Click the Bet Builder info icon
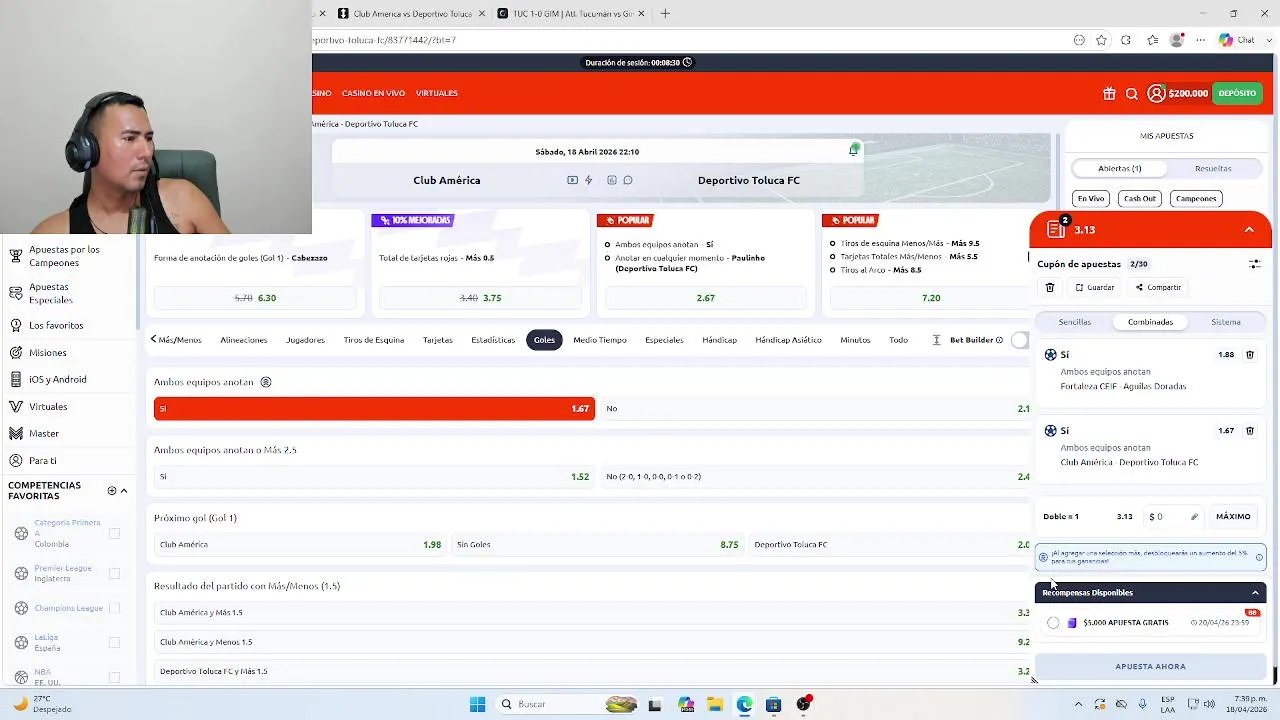 coord(999,340)
